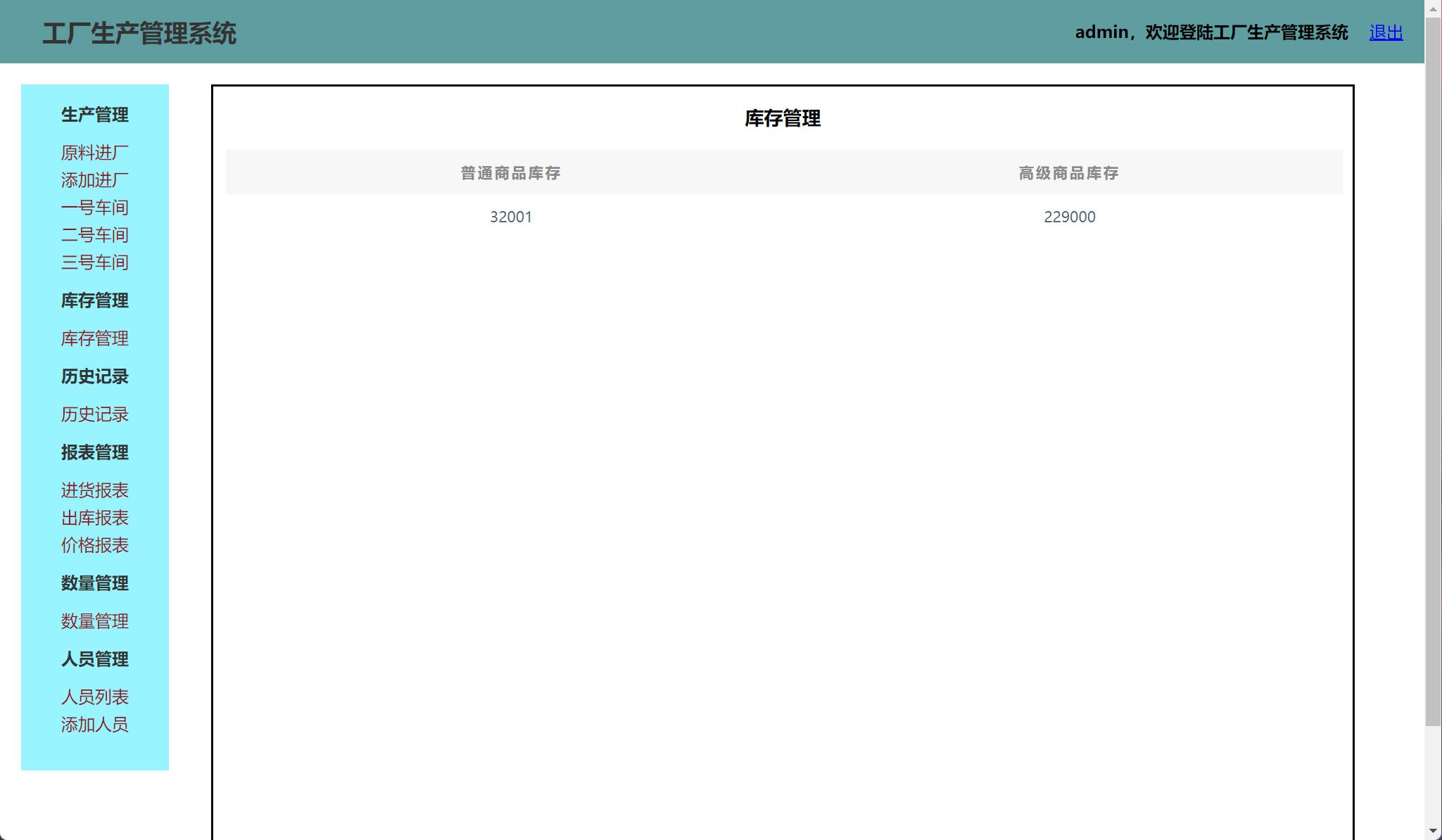Open the 出库报表 report
Screen dimensions: 1442x840
click(94, 518)
